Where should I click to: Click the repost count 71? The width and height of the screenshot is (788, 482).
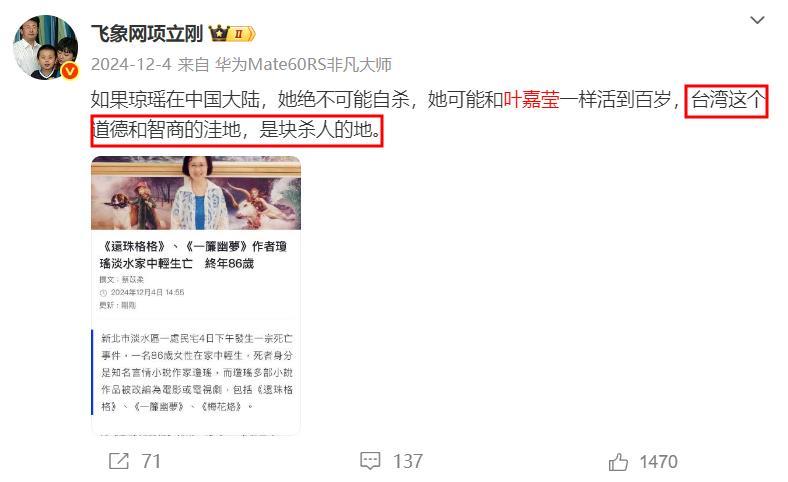[151, 461]
